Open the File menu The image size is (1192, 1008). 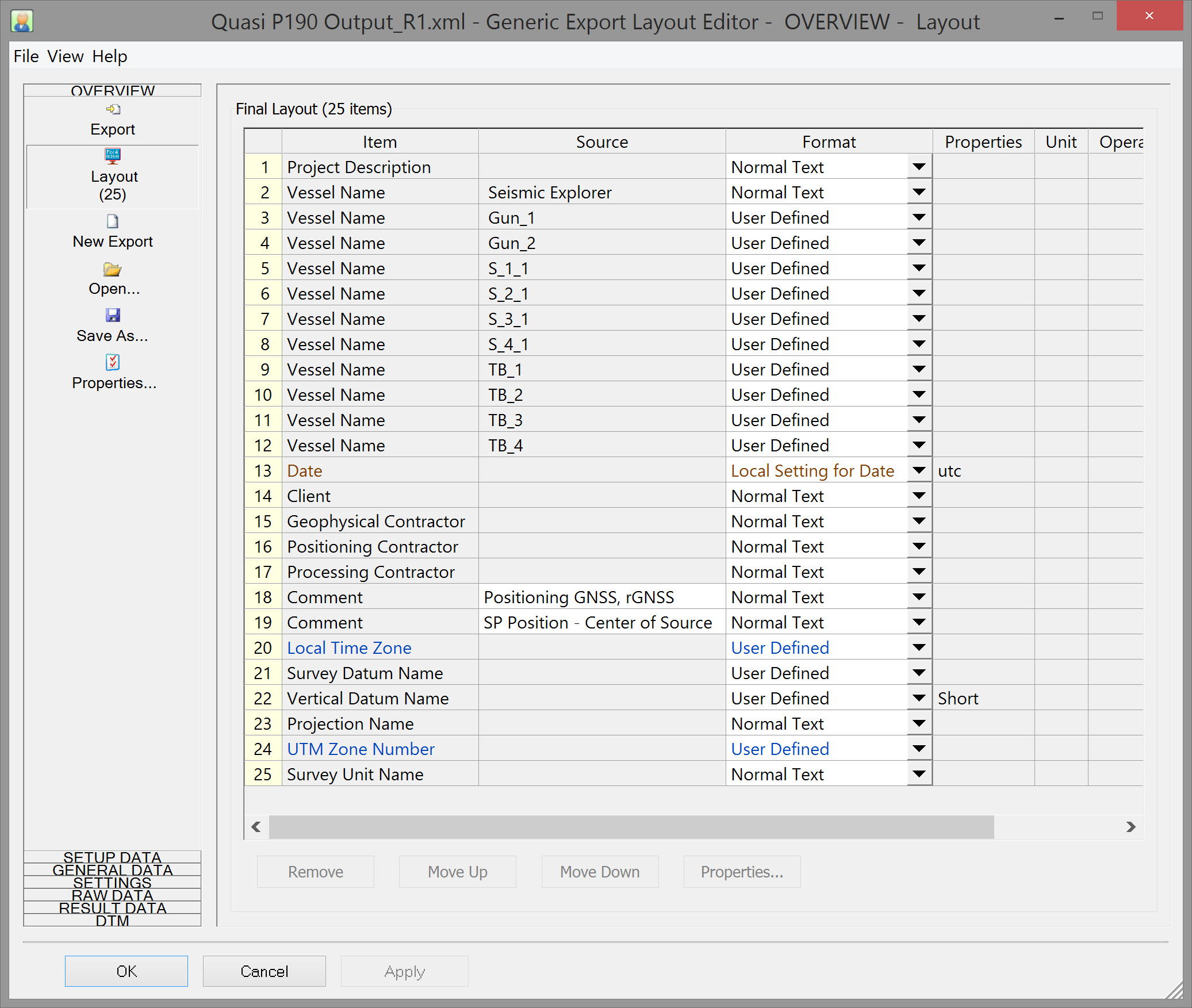pyautogui.click(x=26, y=56)
